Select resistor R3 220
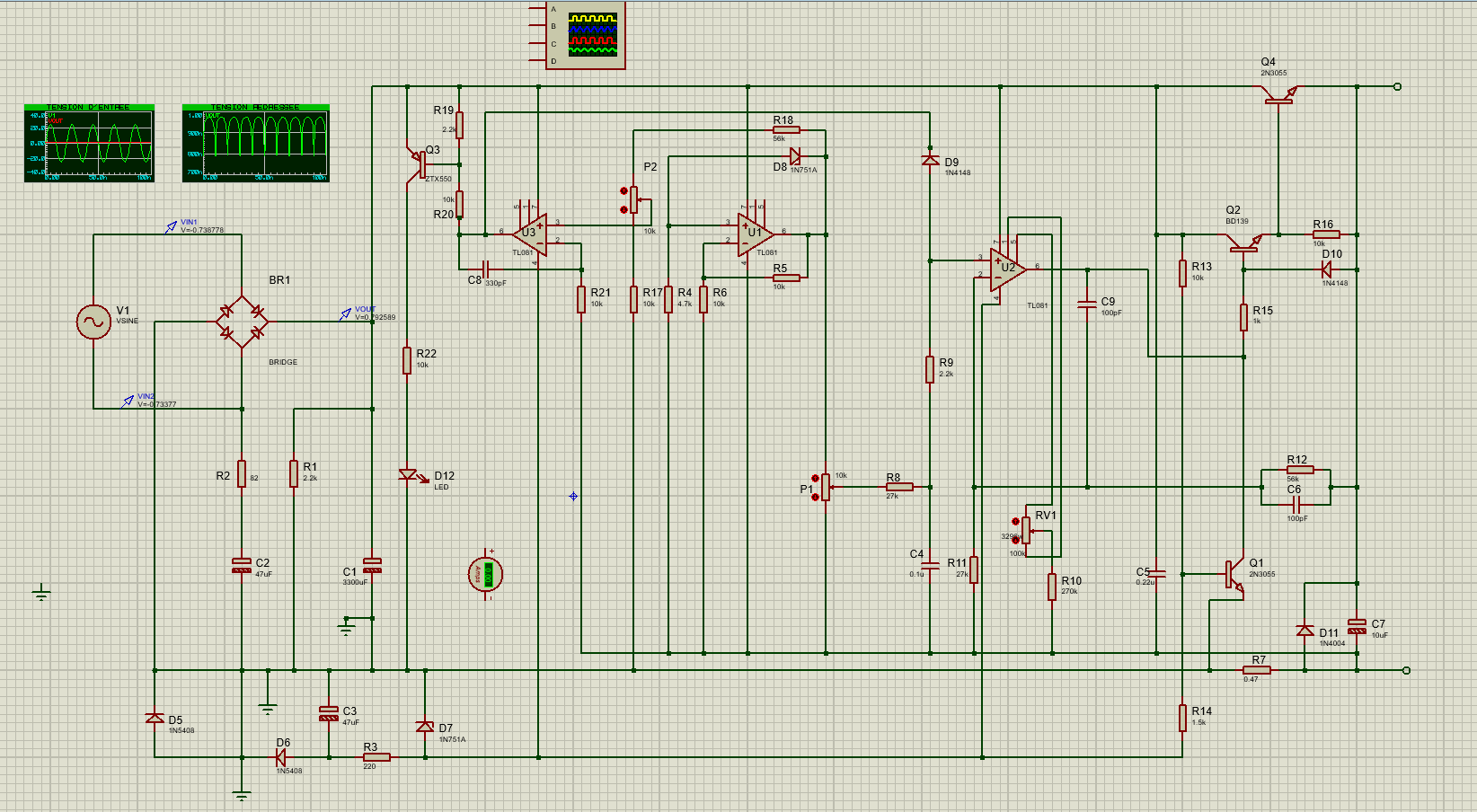Image resolution: width=1477 pixels, height=812 pixels. click(x=376, y=757)
